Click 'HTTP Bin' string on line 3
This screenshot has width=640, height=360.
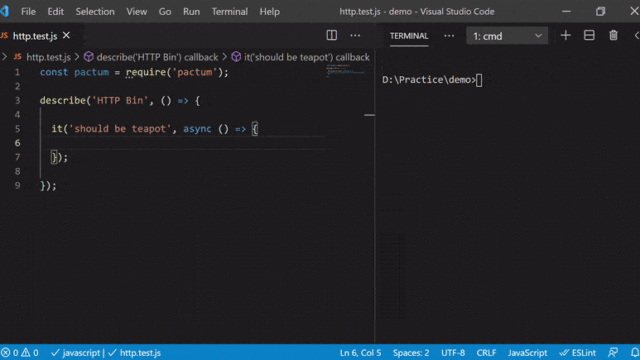click(120, 100)
